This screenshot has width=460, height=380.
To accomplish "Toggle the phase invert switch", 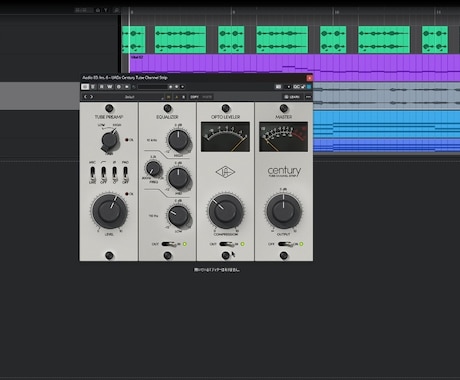I will coord(114,173).
